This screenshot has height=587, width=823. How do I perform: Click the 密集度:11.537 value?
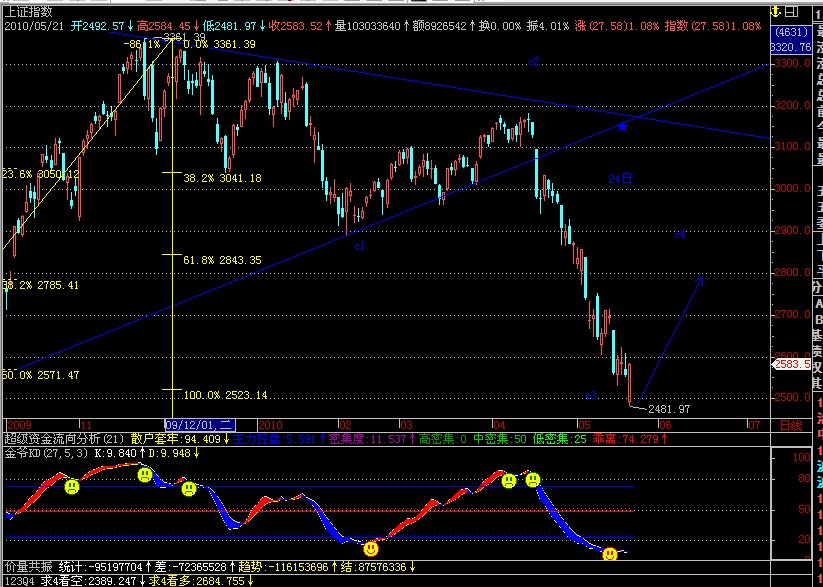[x=373, y=439]
